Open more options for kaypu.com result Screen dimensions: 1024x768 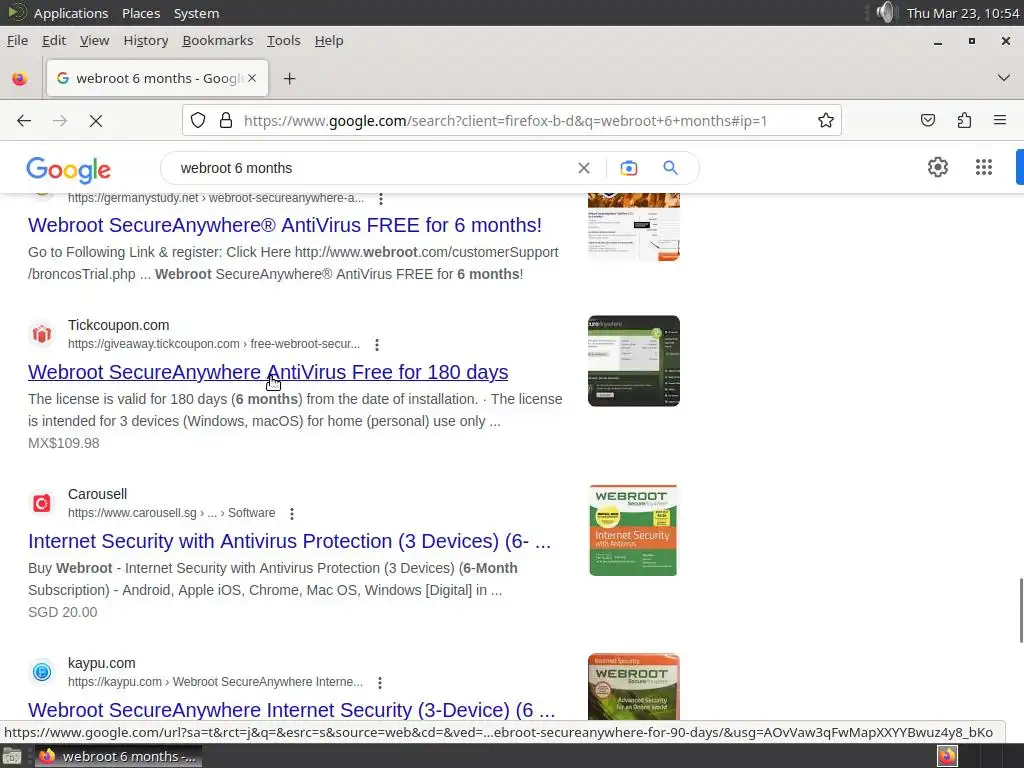point(379,682)
